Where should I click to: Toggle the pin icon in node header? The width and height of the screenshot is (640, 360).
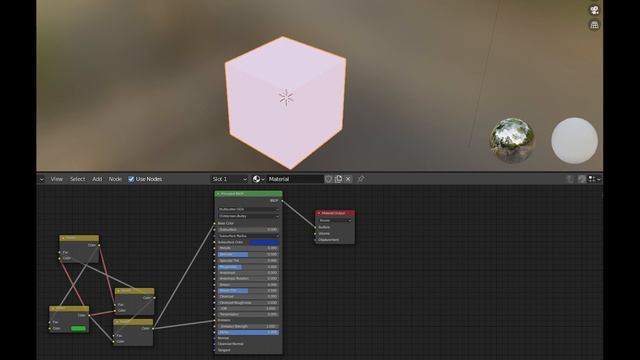pos(360,179)
